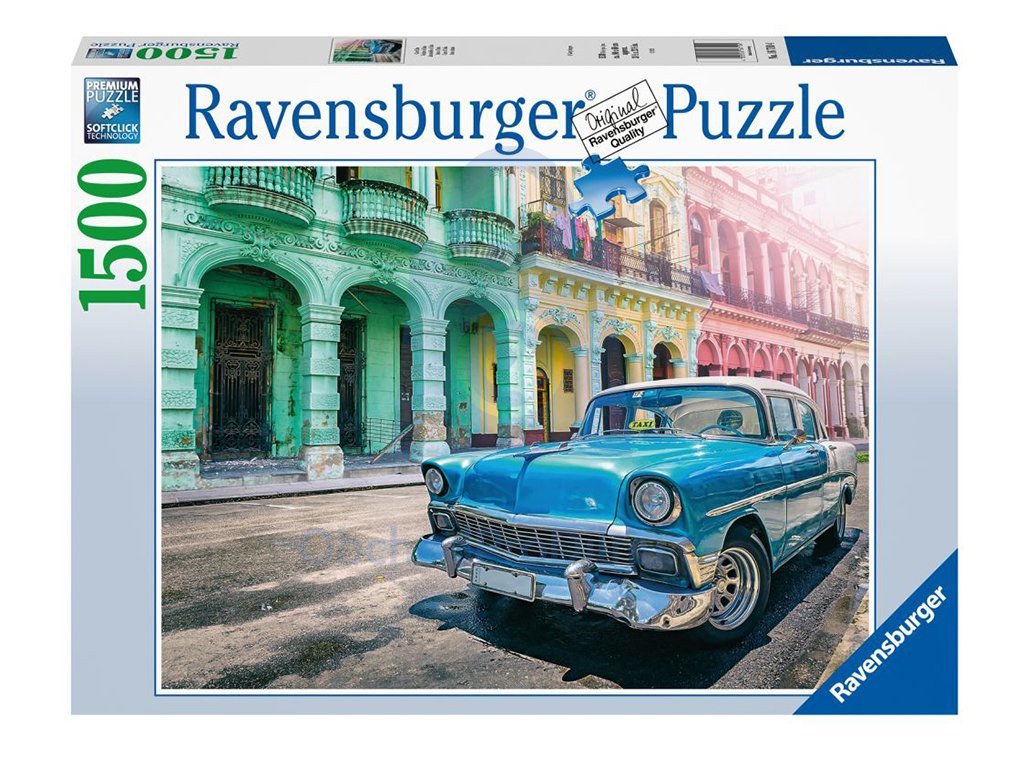Click the green vertical "1500" piece count

[112, 233]
